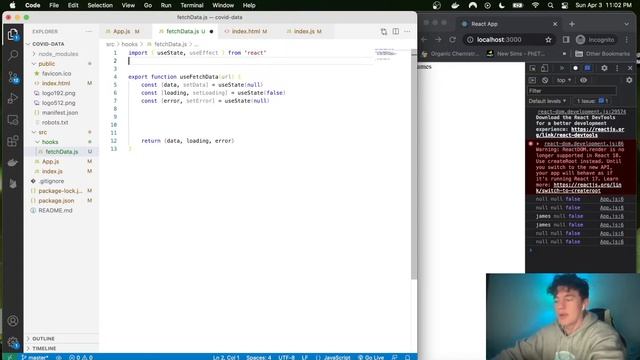Open the Extensions view

(x=13, y=141)
